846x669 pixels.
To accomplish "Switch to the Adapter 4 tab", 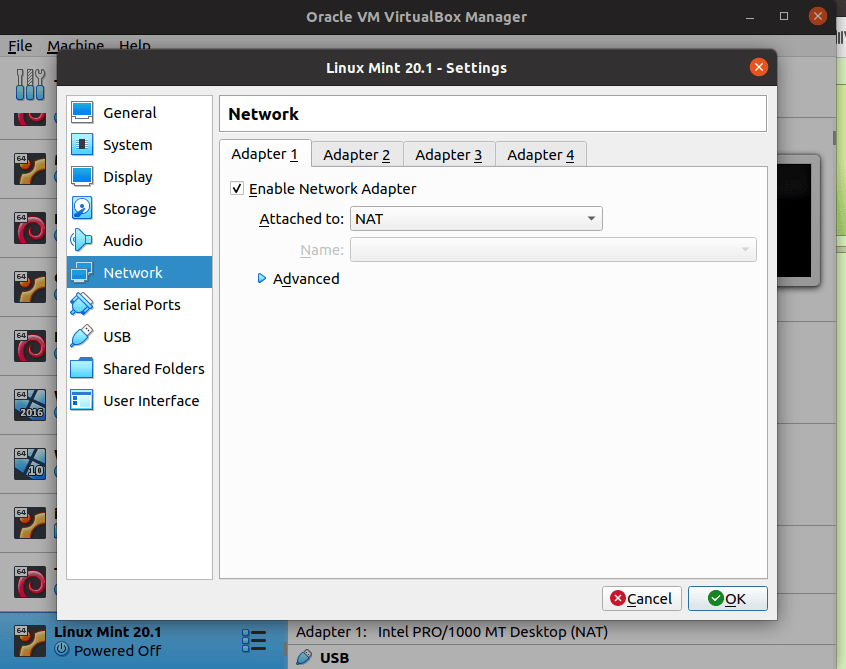I will tap(541, 154).
